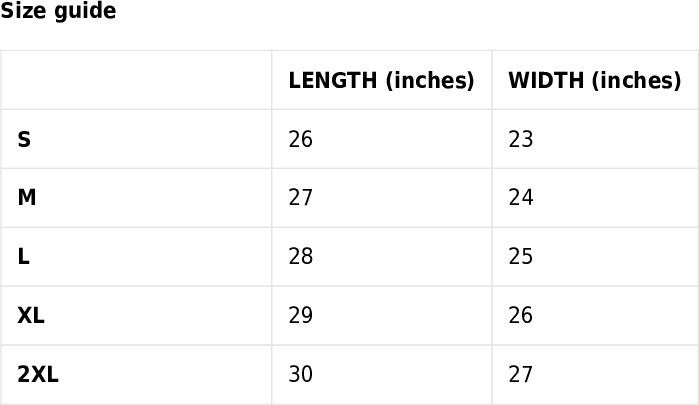
Task: Select the WIDTH (inches) column header
Action: [595, 80]
